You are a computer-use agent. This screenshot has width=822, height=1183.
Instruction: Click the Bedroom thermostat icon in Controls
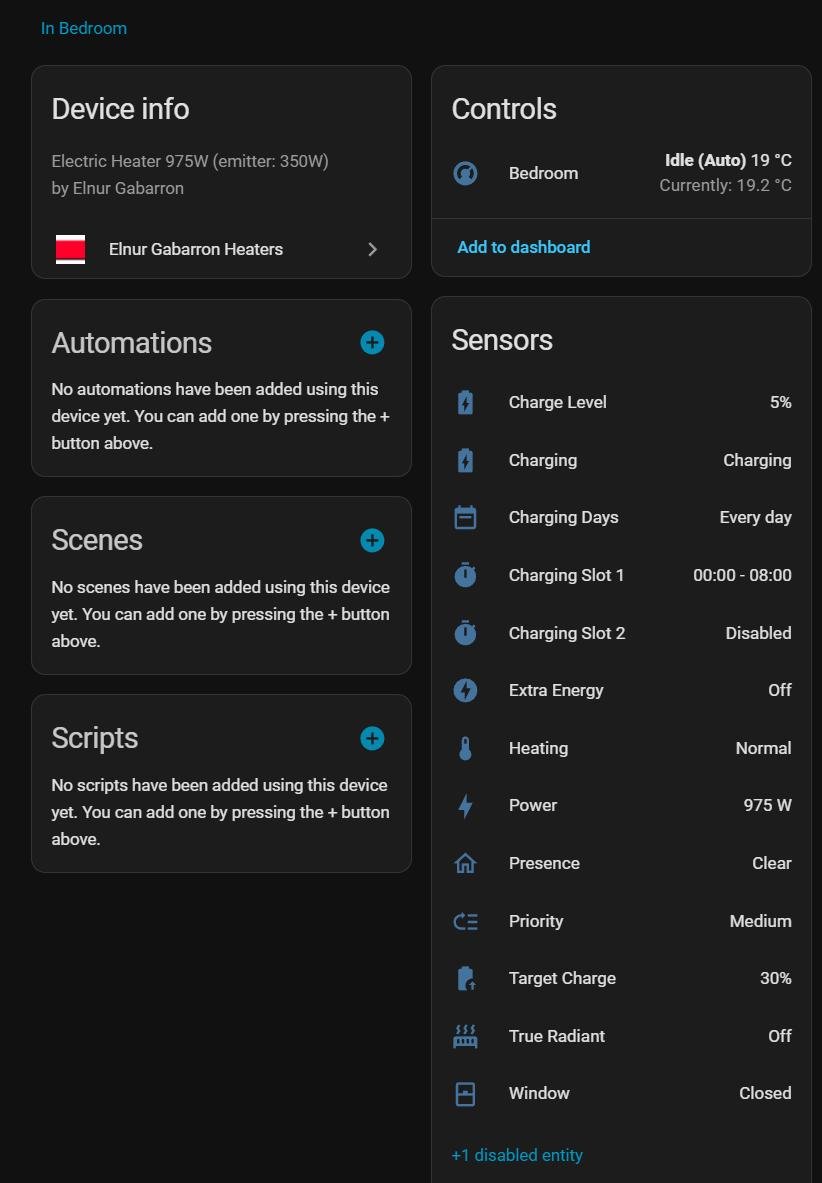pos(465,174)
